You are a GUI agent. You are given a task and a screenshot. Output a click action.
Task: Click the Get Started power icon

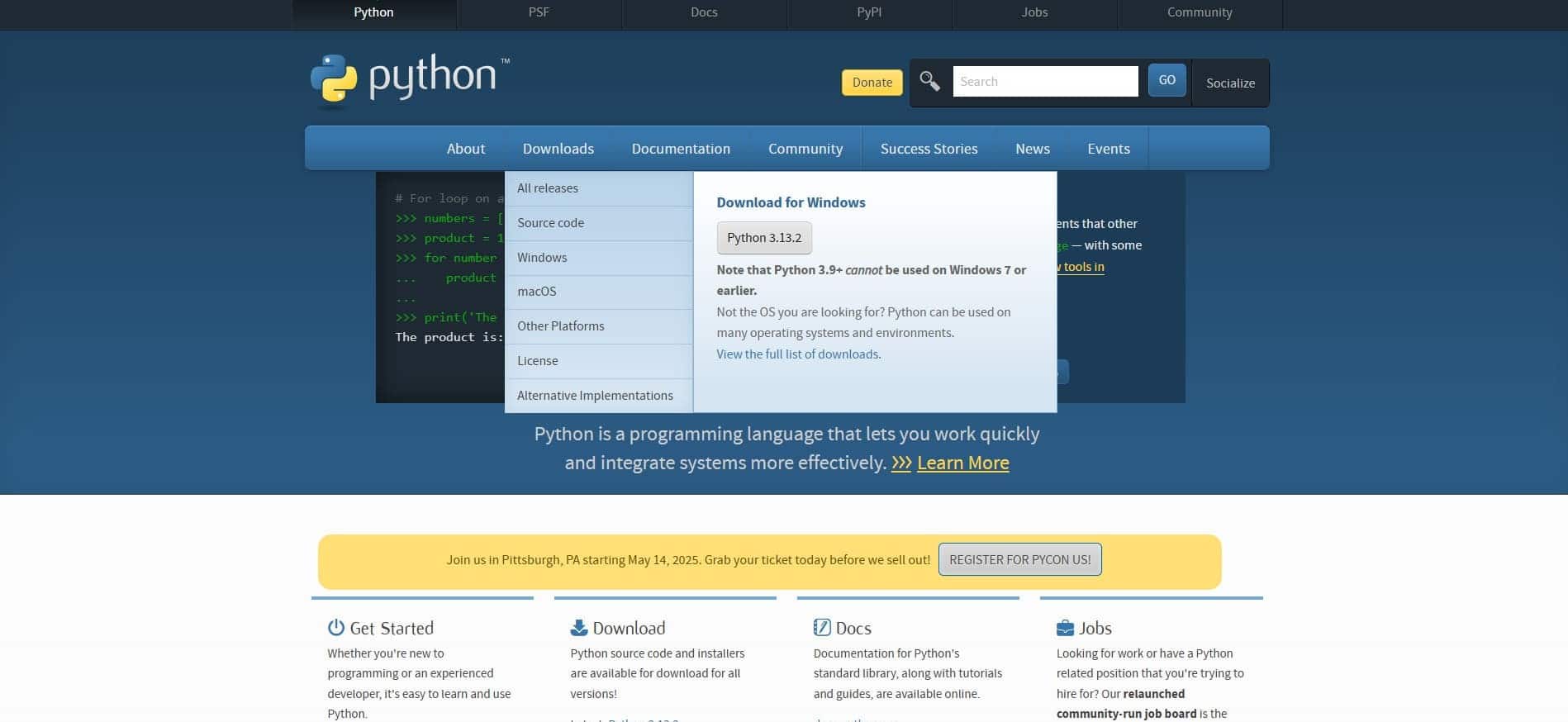[x=335, y=628]
